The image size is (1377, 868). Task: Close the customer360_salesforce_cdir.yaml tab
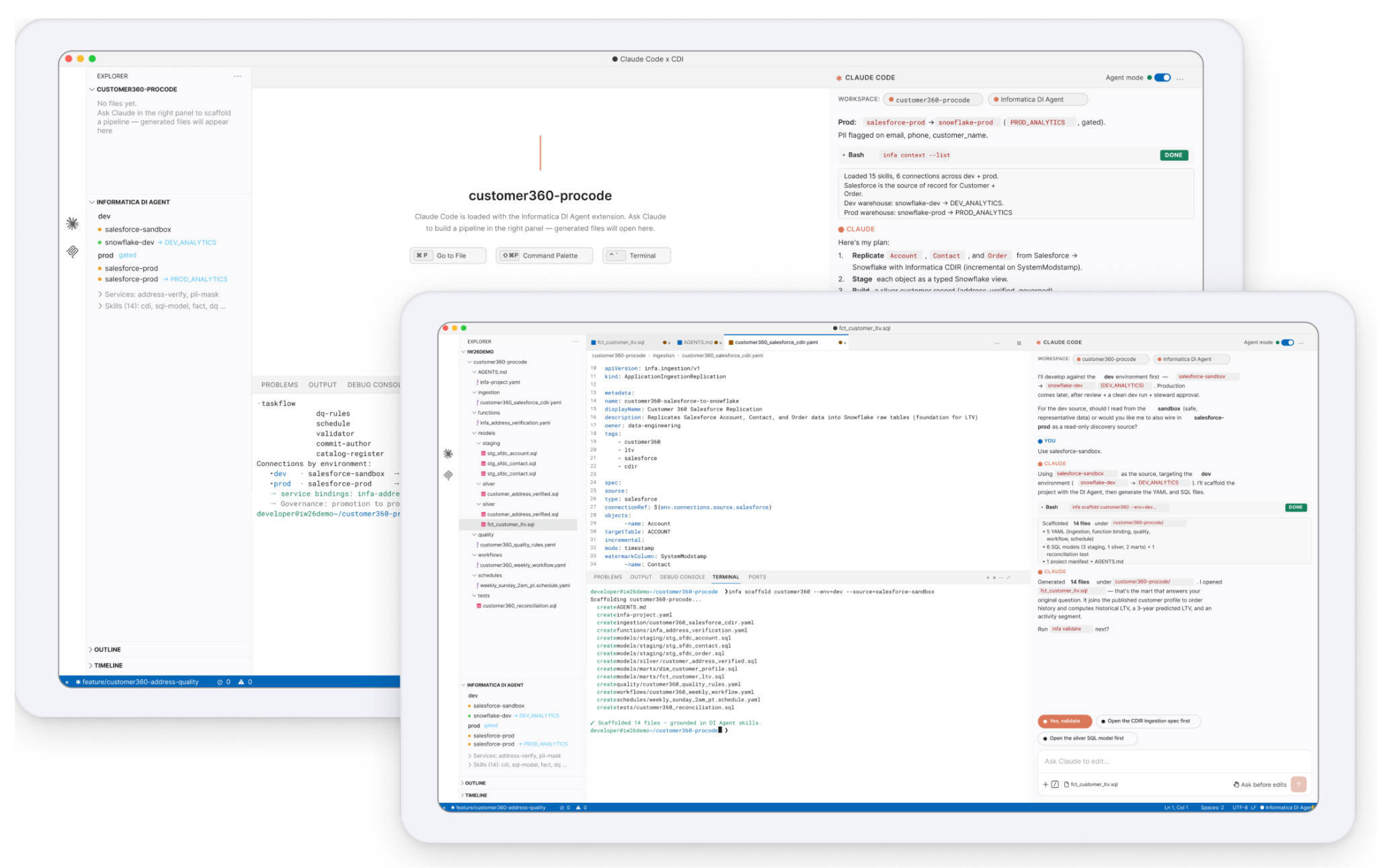coord(844,343)
